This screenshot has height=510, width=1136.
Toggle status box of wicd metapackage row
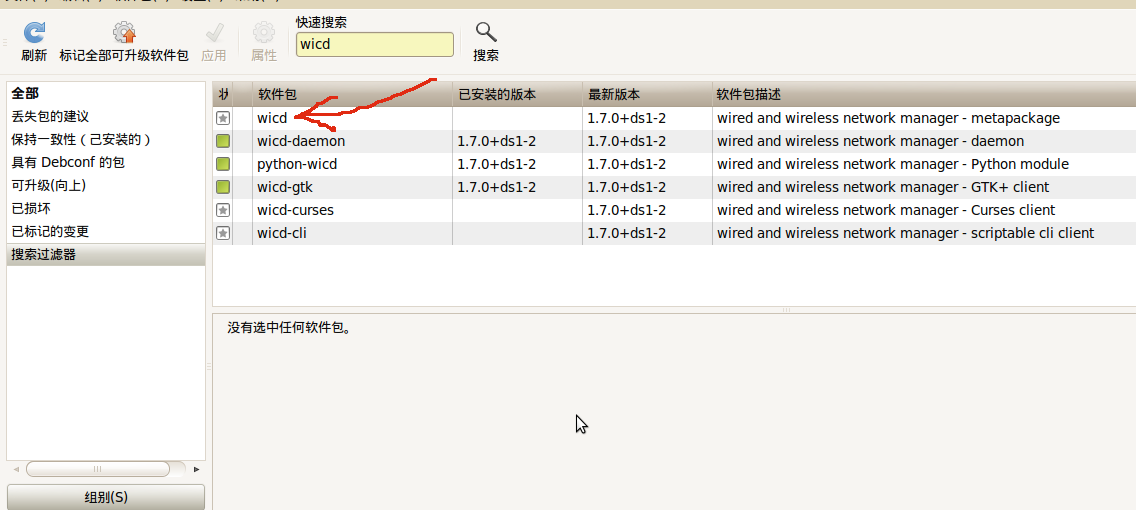coord(223,118)
